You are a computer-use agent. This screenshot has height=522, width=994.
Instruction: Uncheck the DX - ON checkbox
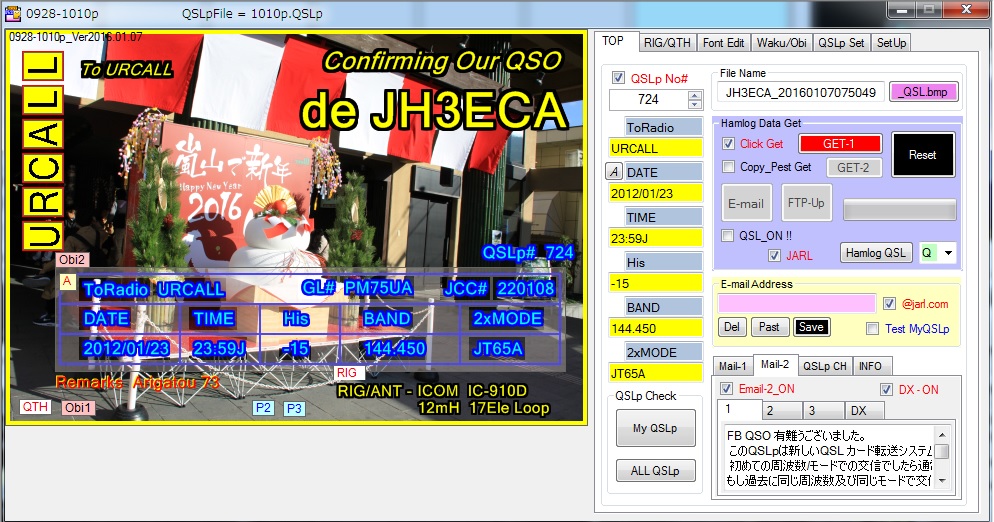pyautogui.click(x=886, y=389)
